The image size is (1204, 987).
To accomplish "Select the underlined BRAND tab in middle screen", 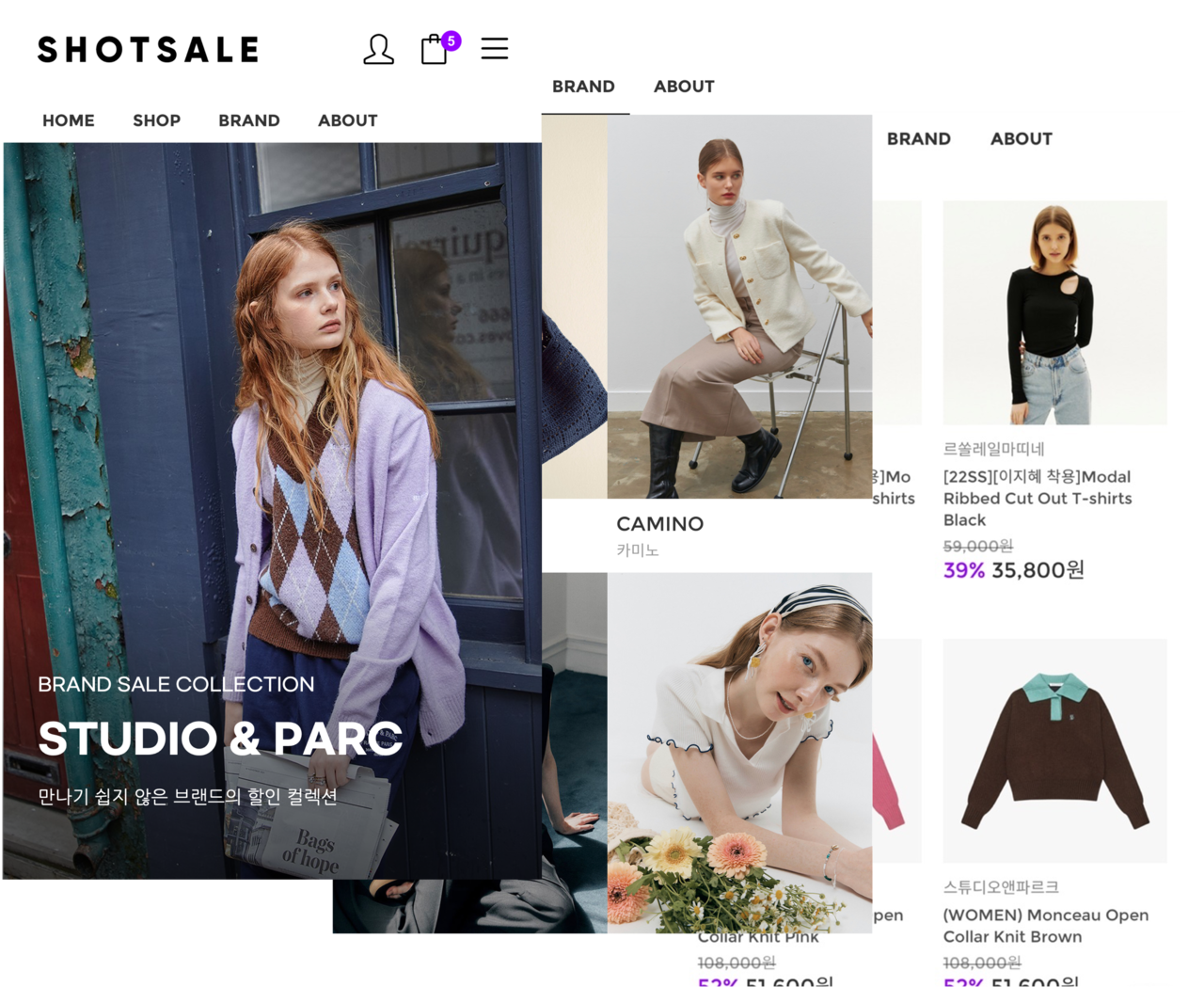I will pos(583,87).
